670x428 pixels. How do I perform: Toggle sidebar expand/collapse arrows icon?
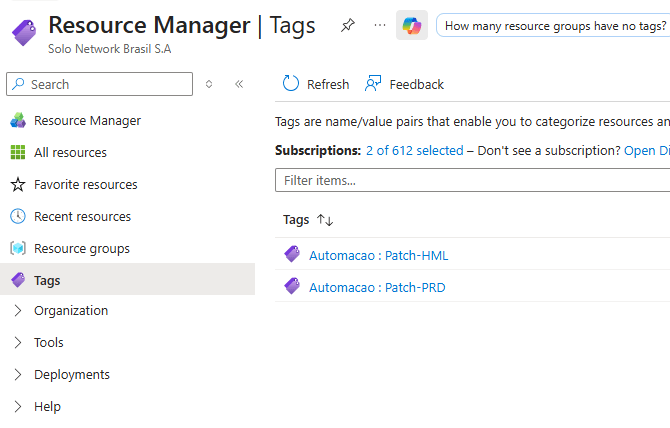click(209, 84)
